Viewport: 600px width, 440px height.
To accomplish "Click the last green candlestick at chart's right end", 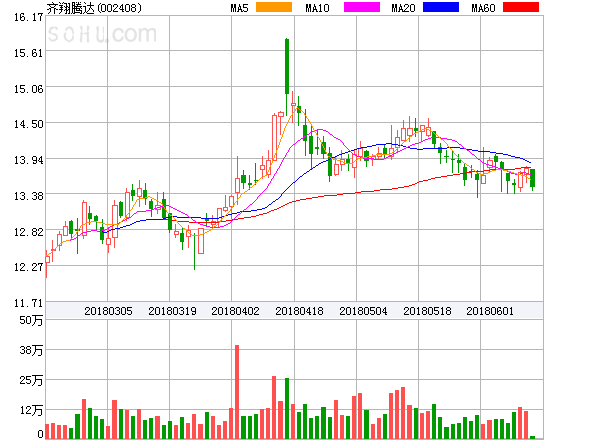I will click(532, 178).
